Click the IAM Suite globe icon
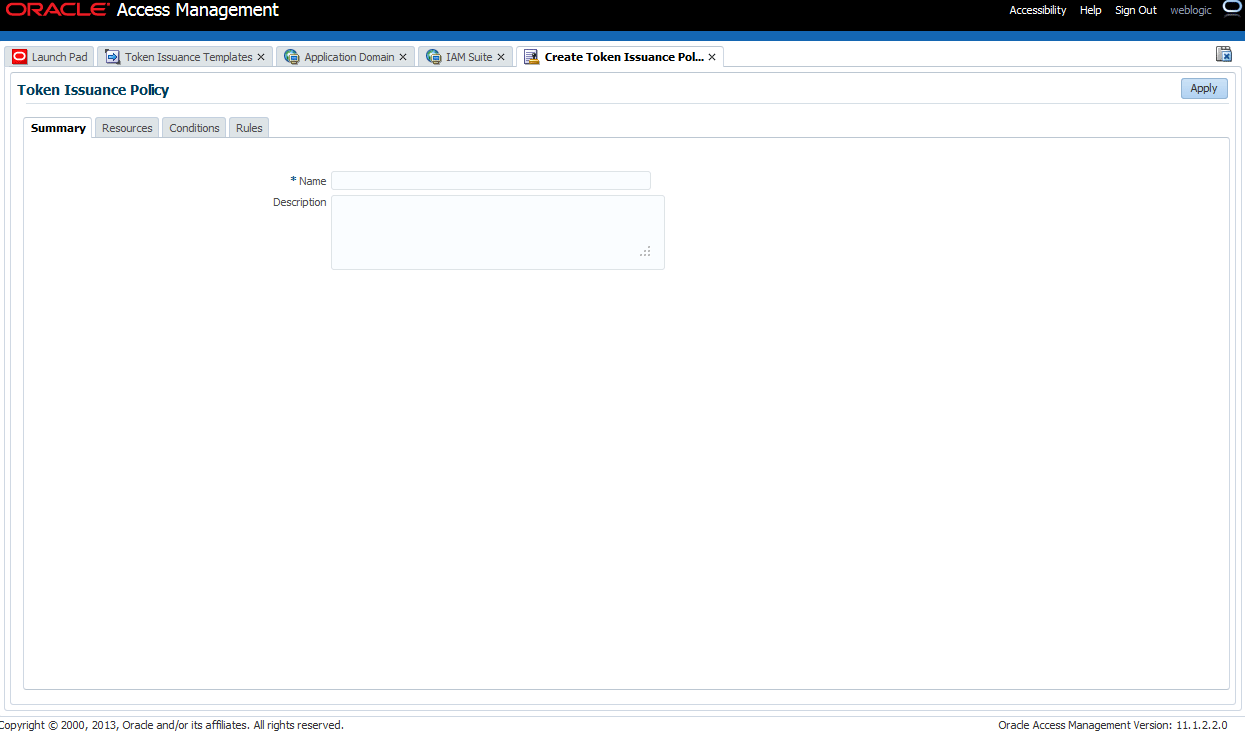Viewport: 1245px width, 735px height. [x=433, y=57]
